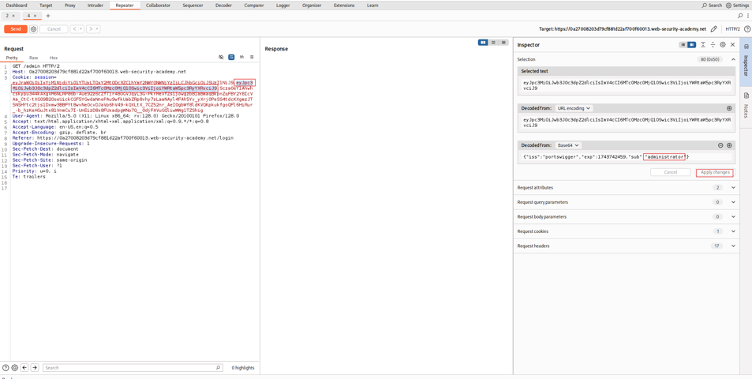Screen dimensions: 755x380
Task: Open request editor help icon at bottom
Action: (x=6, y=367)
